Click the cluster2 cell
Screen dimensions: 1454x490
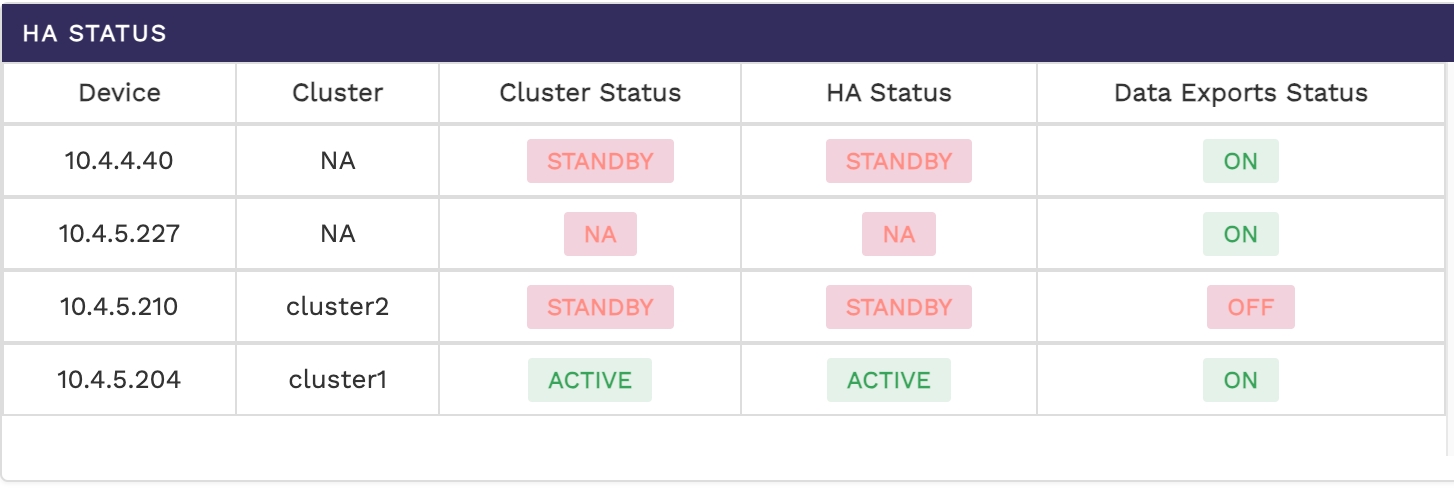[337, 306]
